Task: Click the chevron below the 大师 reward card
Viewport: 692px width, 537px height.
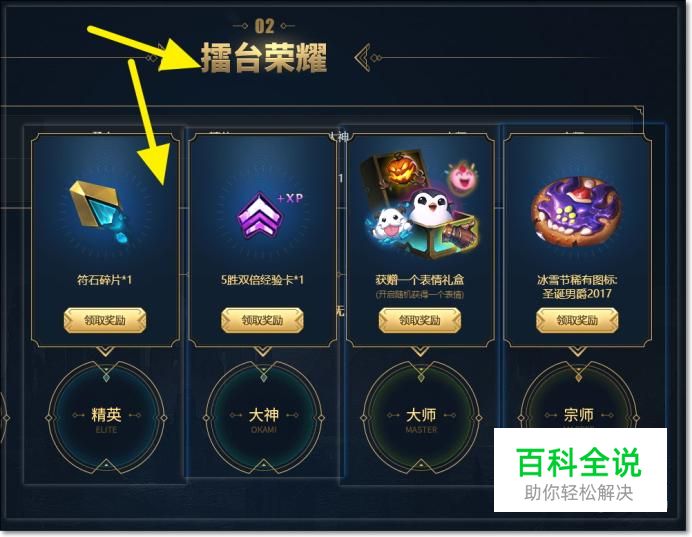Action: click(420, 352)
